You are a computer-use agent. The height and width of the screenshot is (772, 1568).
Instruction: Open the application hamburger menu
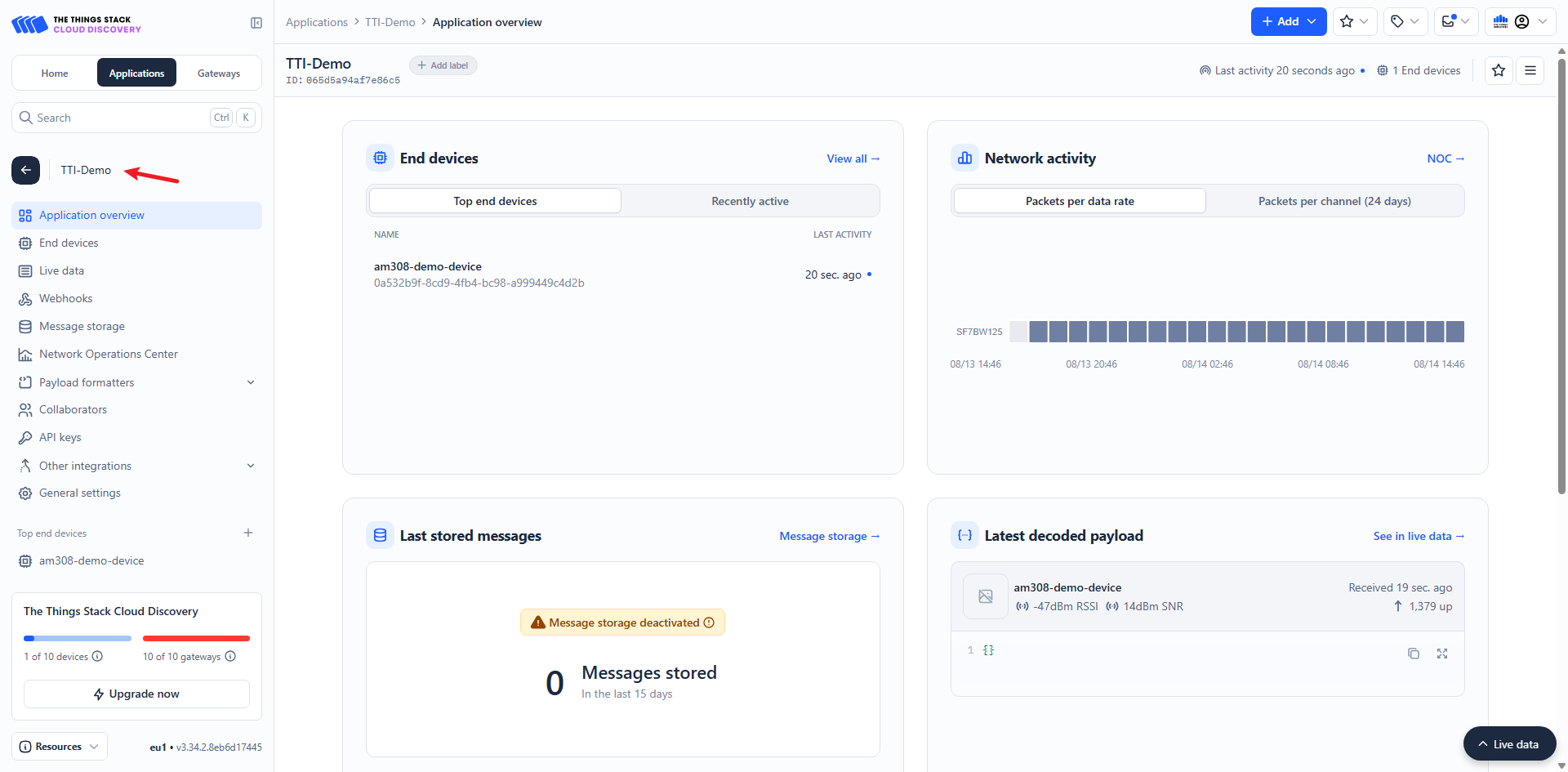[1530, 70]
